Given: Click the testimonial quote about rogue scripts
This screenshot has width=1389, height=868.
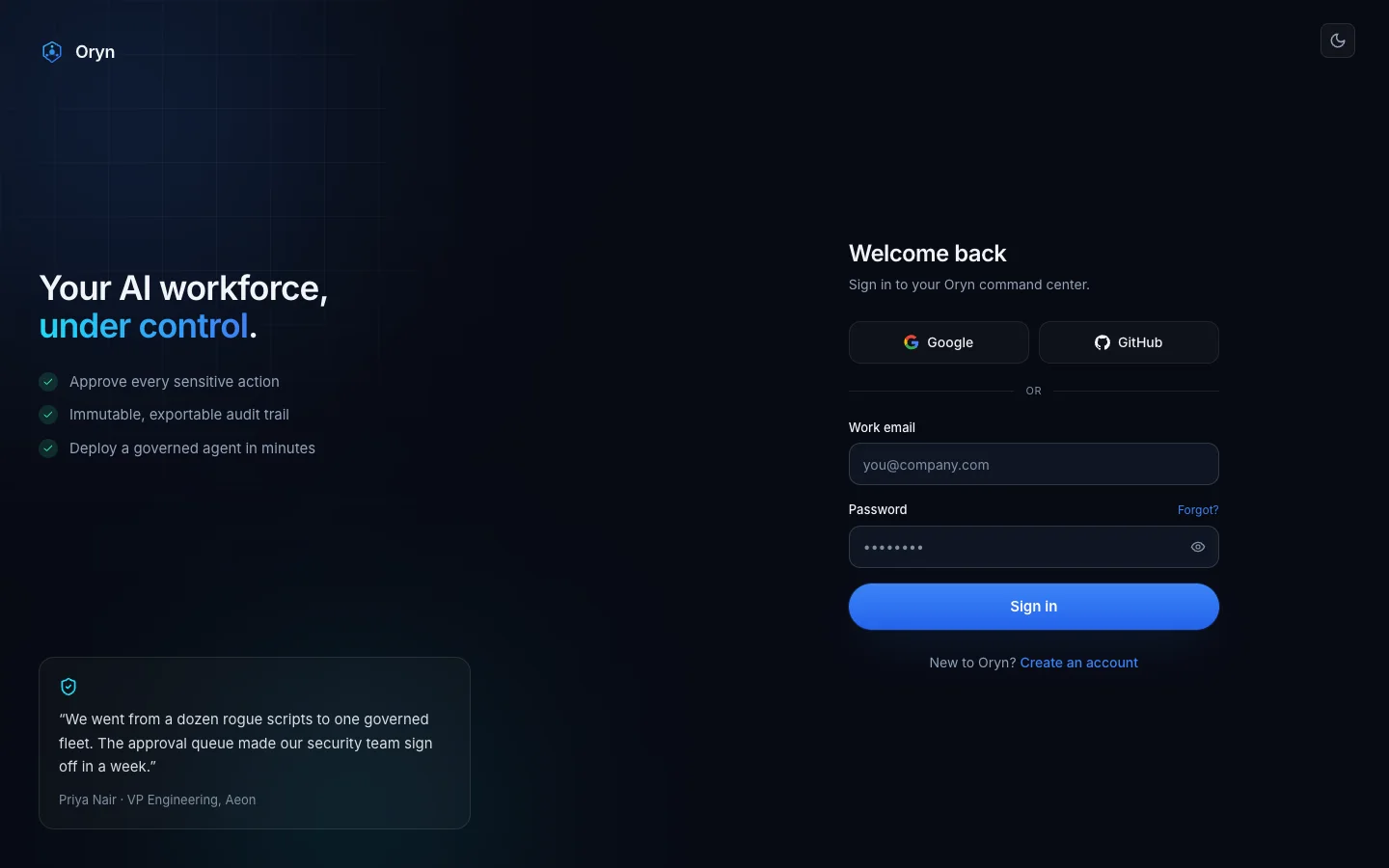Looking at the screenshot, I should (246, 743).
